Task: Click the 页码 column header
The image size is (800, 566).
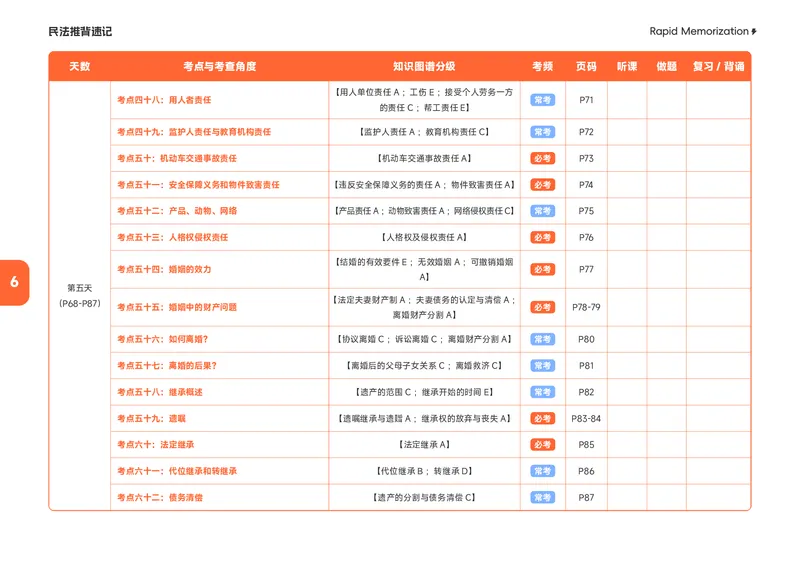Action: [x=586, y=66]
